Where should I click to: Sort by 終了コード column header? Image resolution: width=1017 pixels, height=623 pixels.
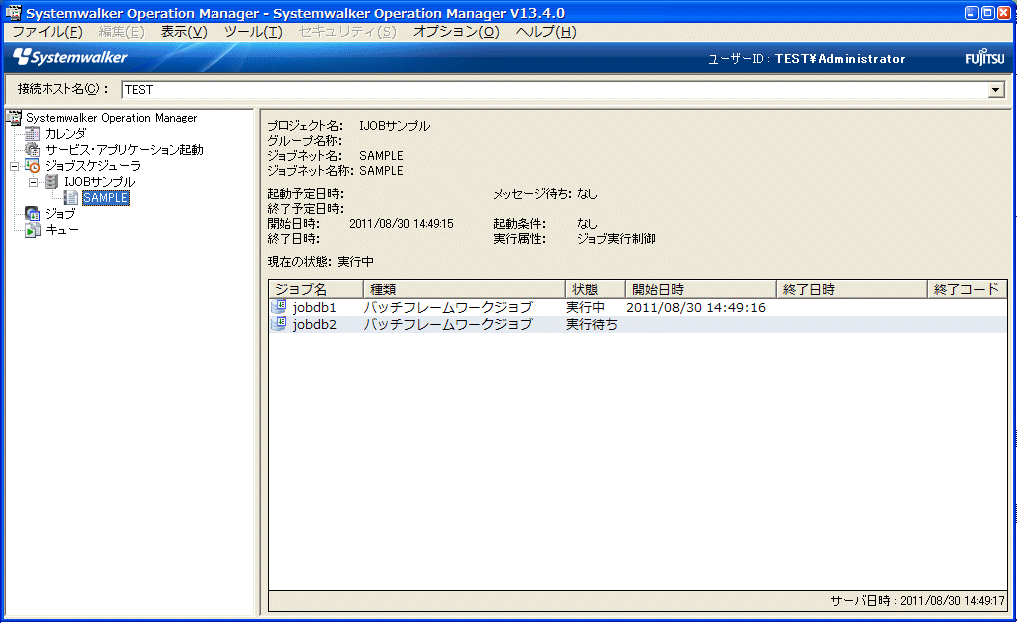tap(966, 289)
